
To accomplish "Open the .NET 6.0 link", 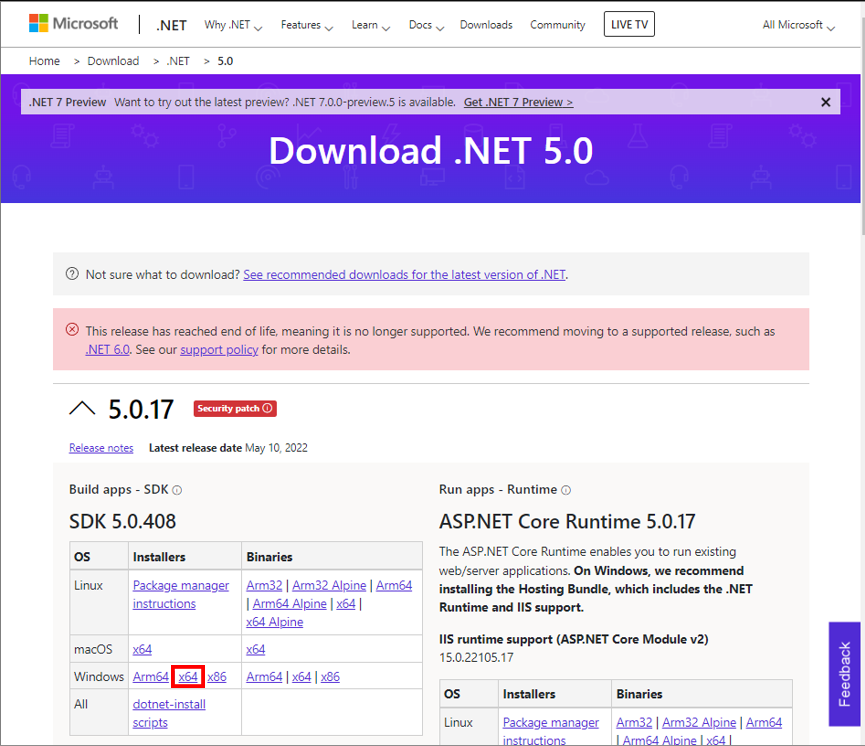I will point(108,350).
